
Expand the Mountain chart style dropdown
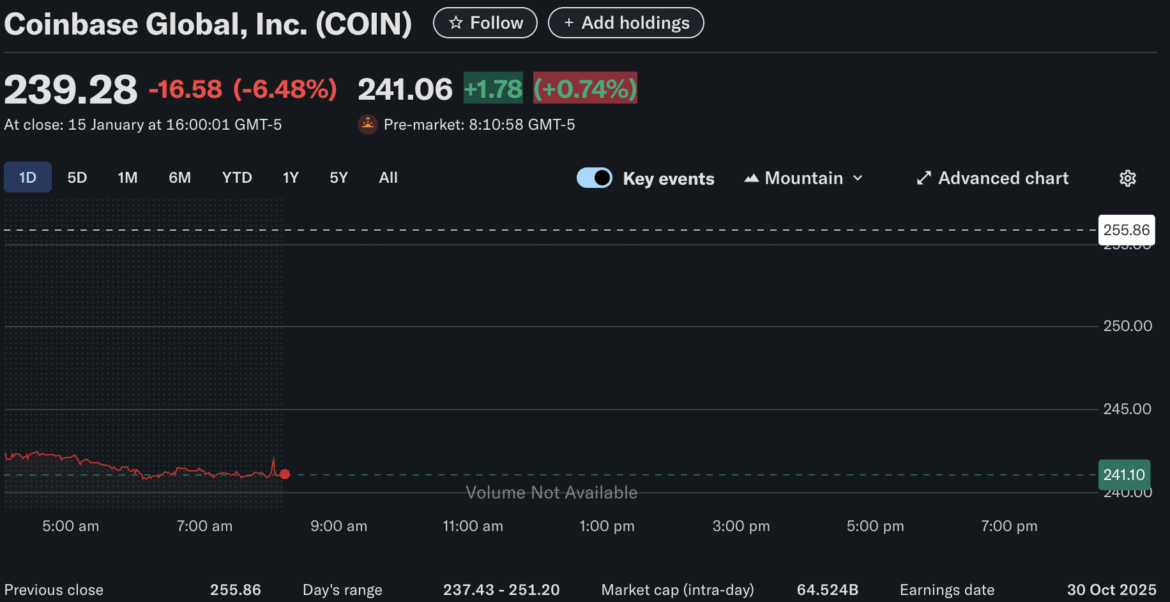point(856,178)
